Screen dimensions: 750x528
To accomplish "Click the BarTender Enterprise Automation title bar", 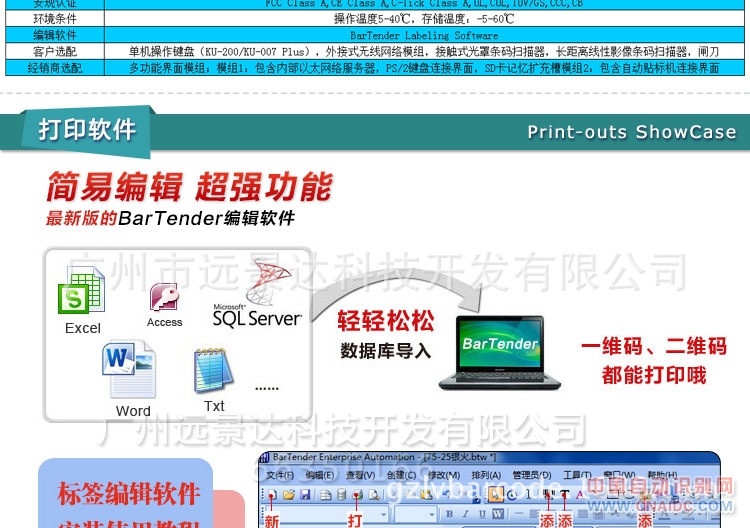I will (488, 457).
